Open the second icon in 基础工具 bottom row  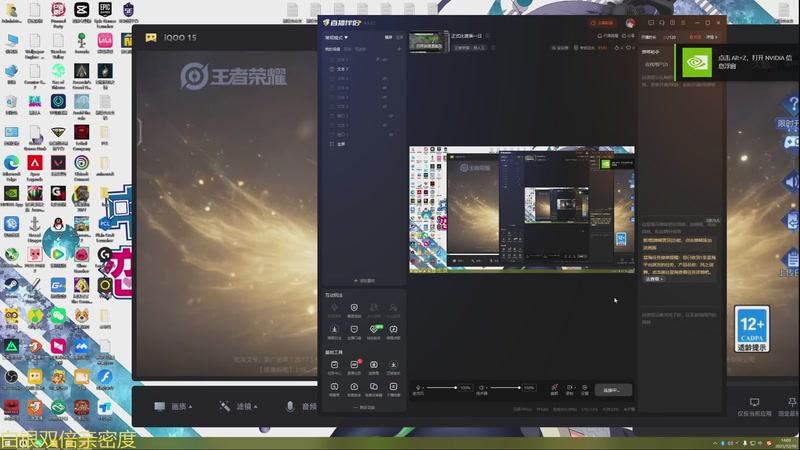(x=354, y=389)
